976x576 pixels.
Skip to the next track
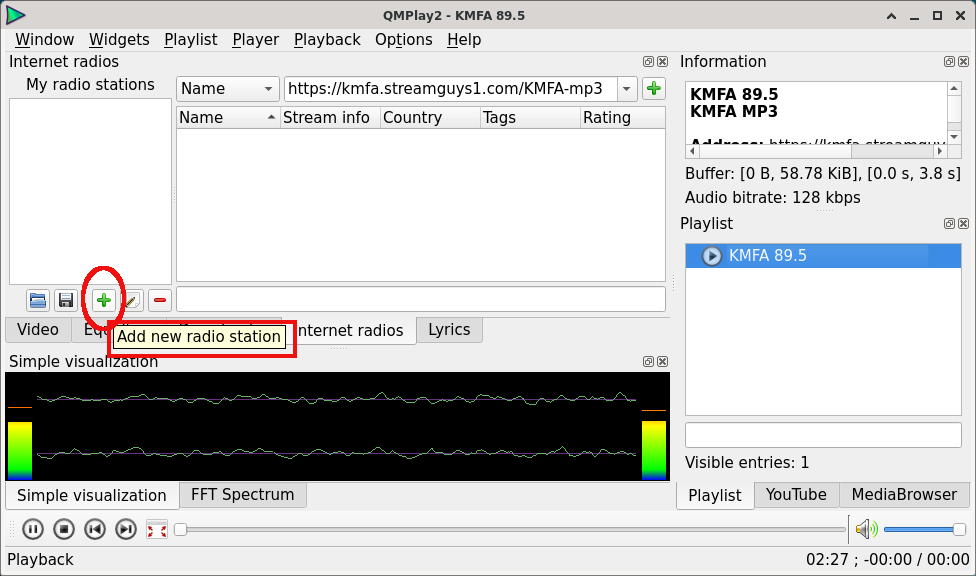click(x=126, y=530)
